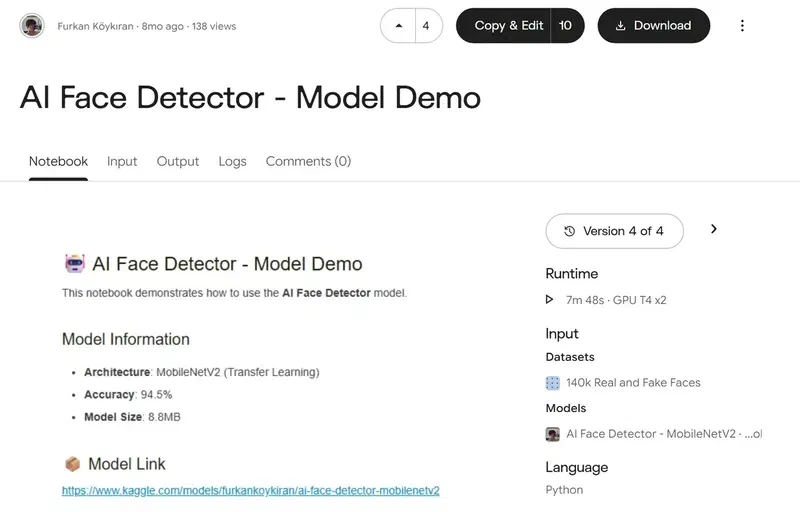Click the model owner avatar thumbnail
This screenshot has width=800, height=512.
[553, 434]
